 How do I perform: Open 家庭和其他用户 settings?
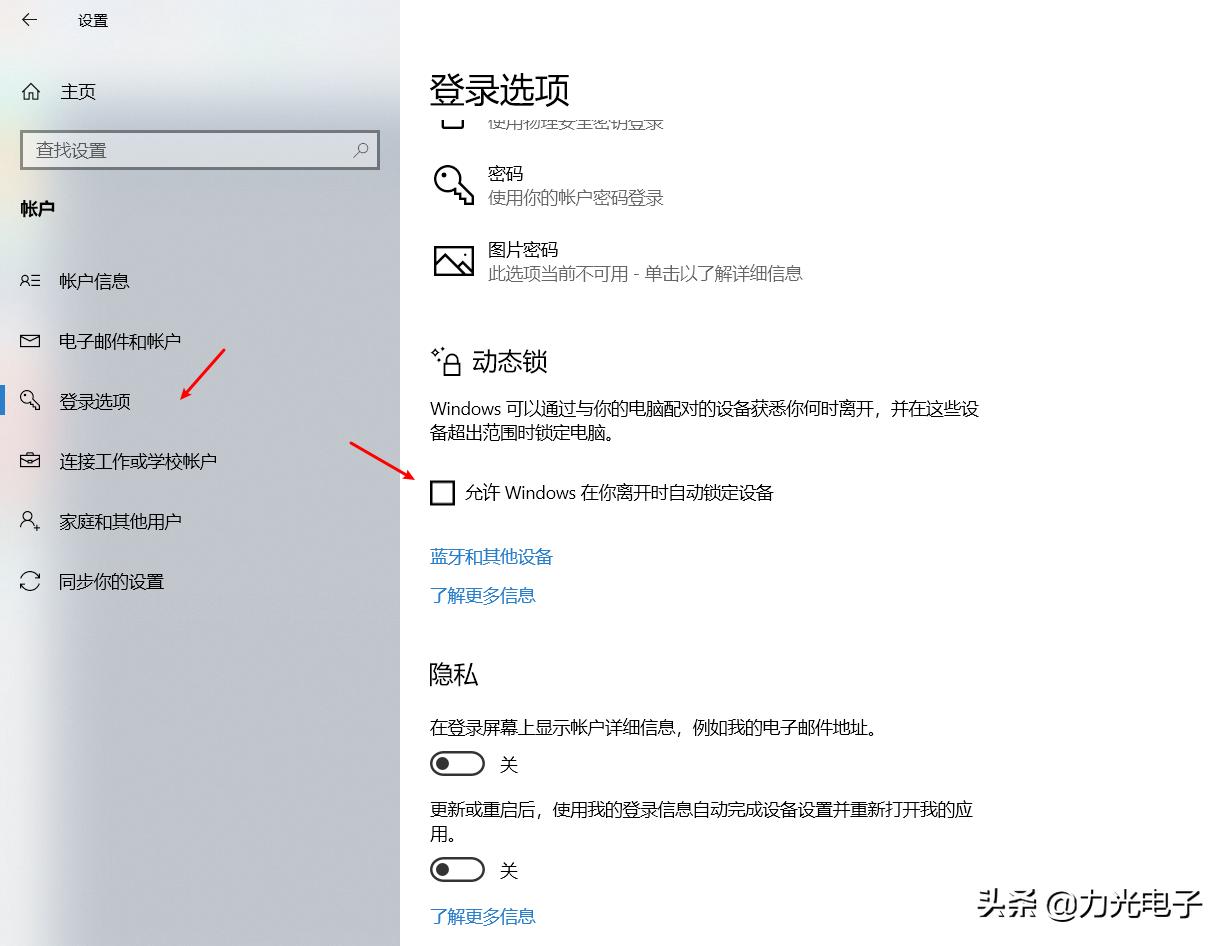click(125, 521)
